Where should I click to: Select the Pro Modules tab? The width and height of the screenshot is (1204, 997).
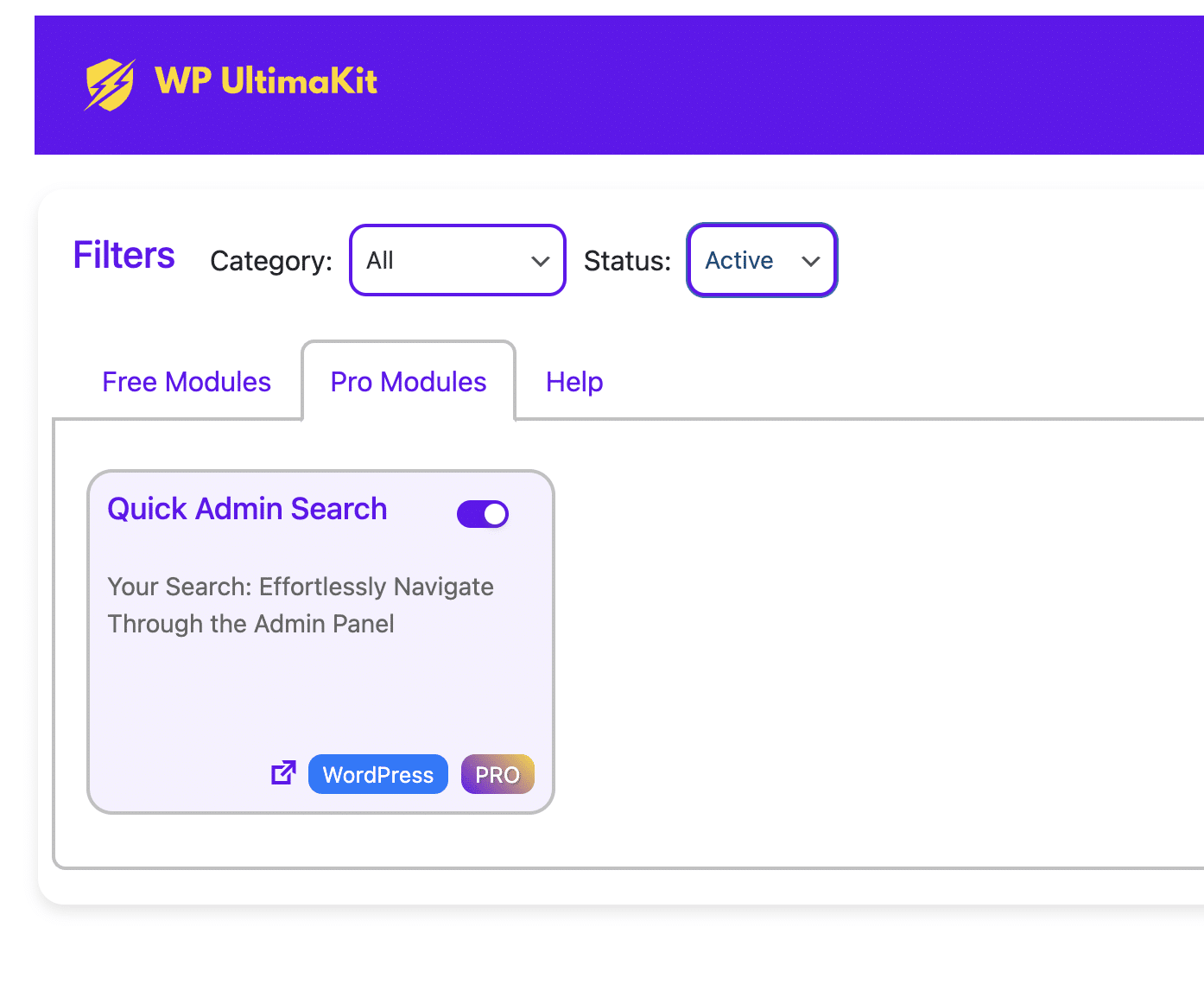click(408, 381)
